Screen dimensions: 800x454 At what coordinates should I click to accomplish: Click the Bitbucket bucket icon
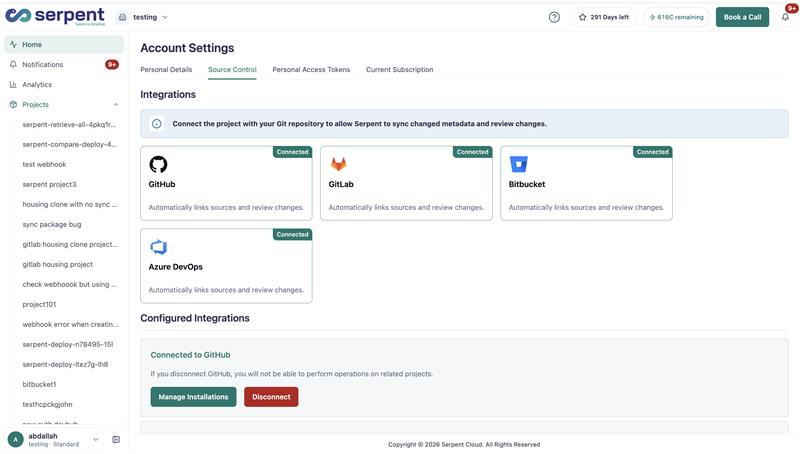coord(518,164)
